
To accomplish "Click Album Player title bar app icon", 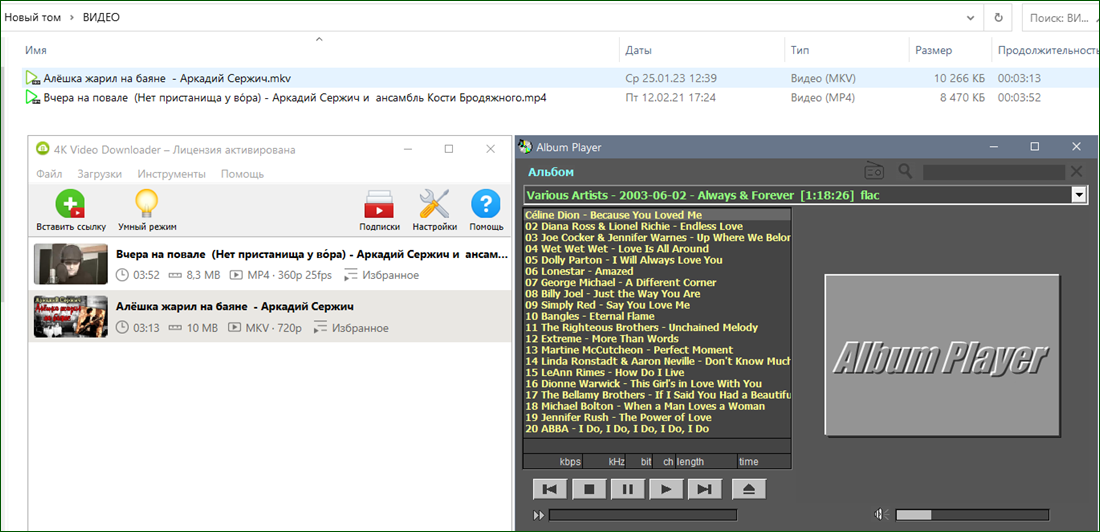I will [x=525, y=147].
